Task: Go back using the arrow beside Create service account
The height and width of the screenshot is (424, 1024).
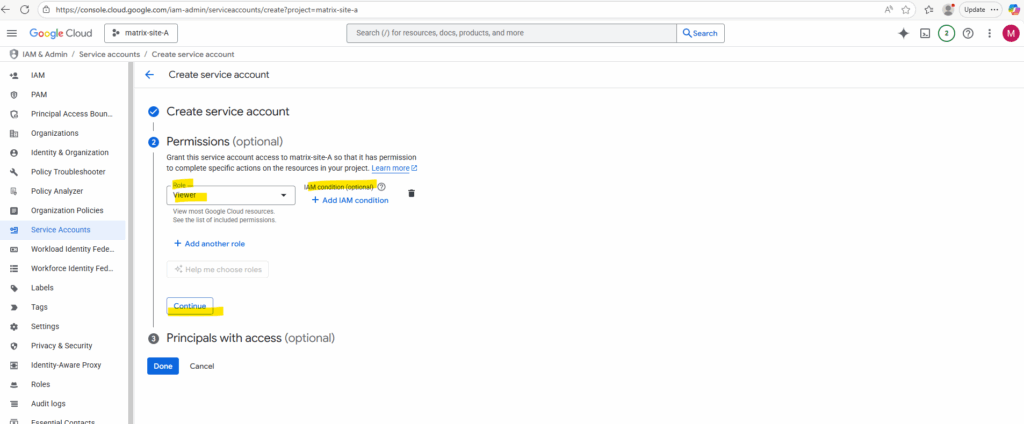Action: 150,74
